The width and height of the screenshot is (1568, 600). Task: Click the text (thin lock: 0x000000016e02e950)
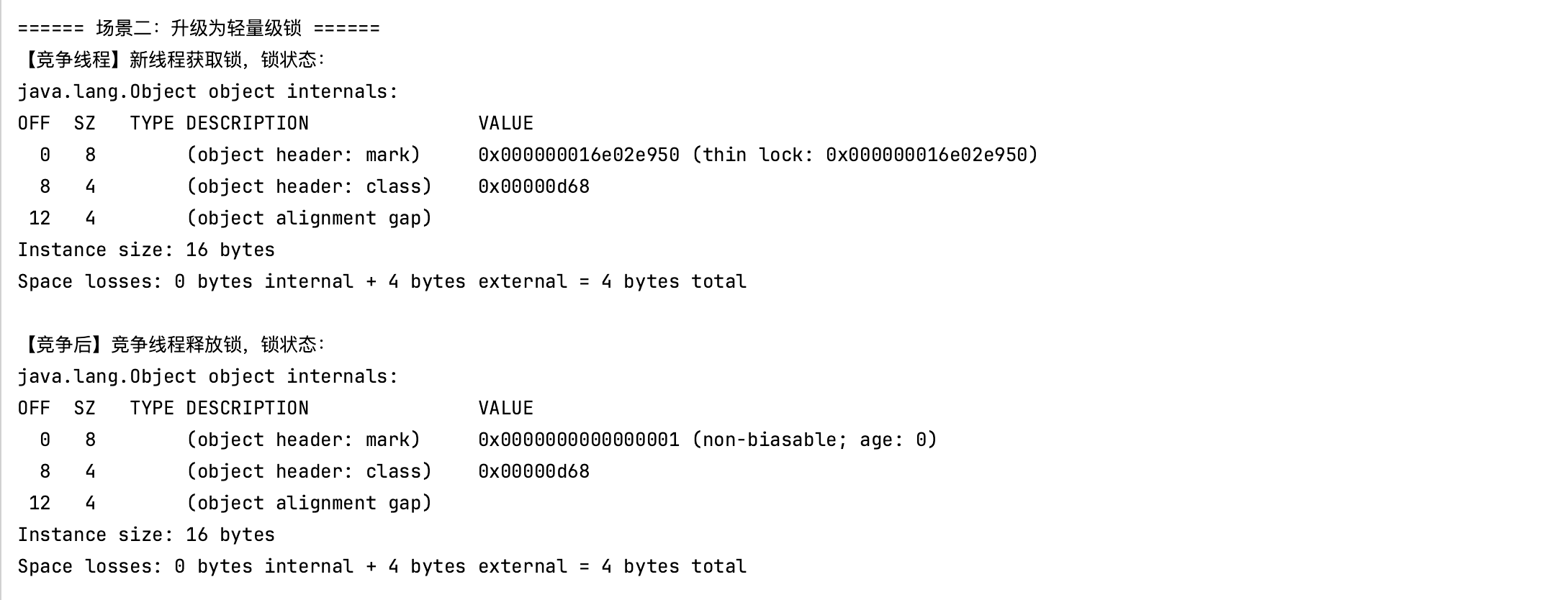865,155
